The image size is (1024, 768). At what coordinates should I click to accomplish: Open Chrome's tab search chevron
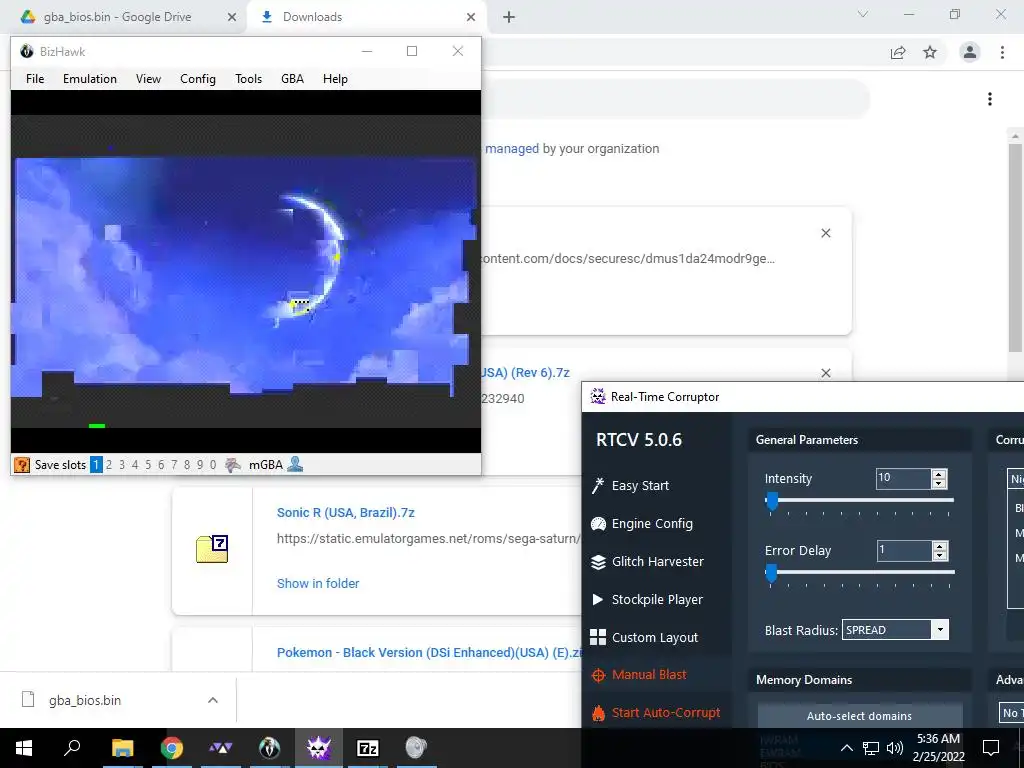click(863, 14)
